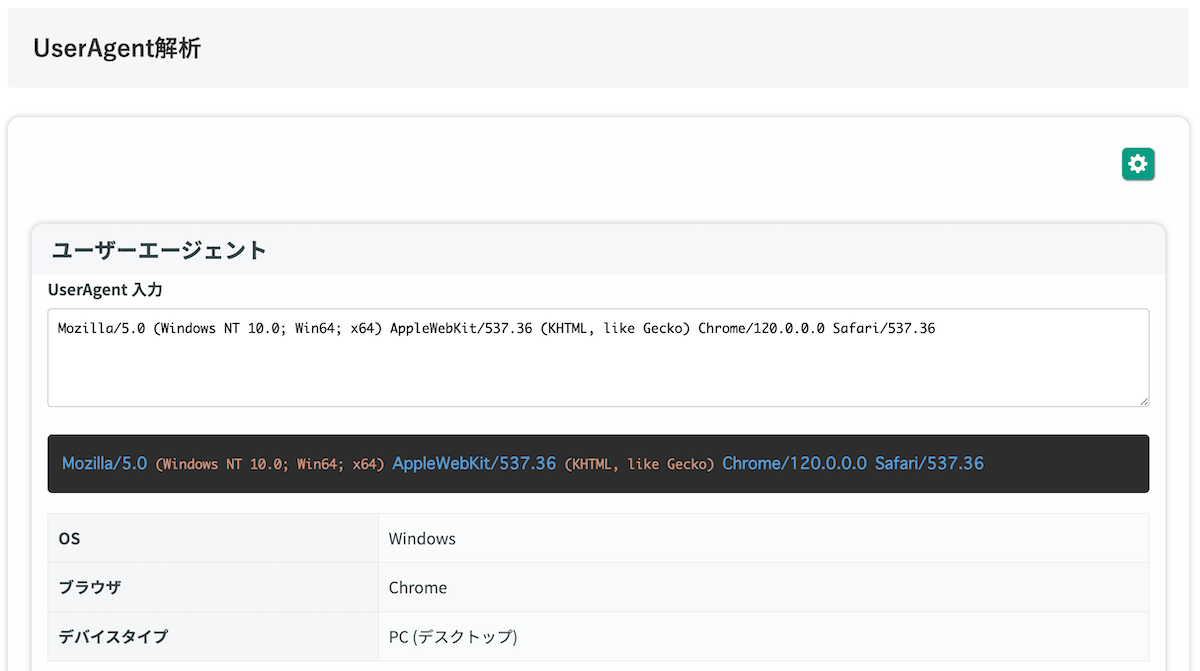Screen dimensions: 1200x671
Task: Select the Chrome value in the browser row
Action: (417, 587)
